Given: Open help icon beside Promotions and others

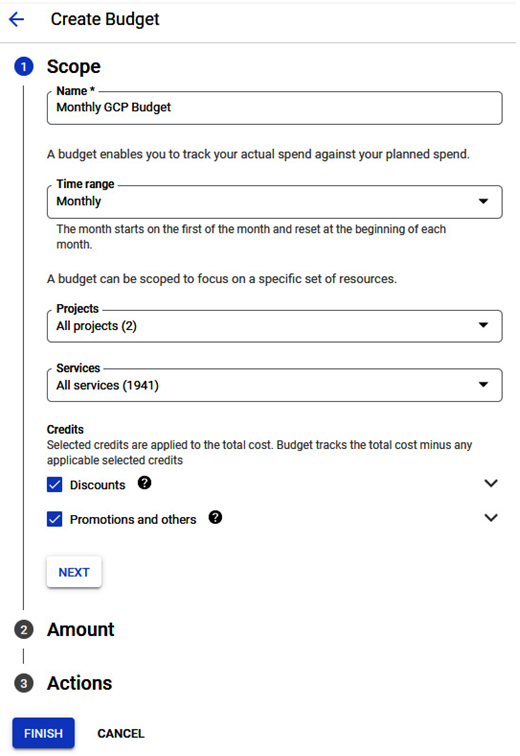Looking at the screenshot, I should (x=215, y=517).
